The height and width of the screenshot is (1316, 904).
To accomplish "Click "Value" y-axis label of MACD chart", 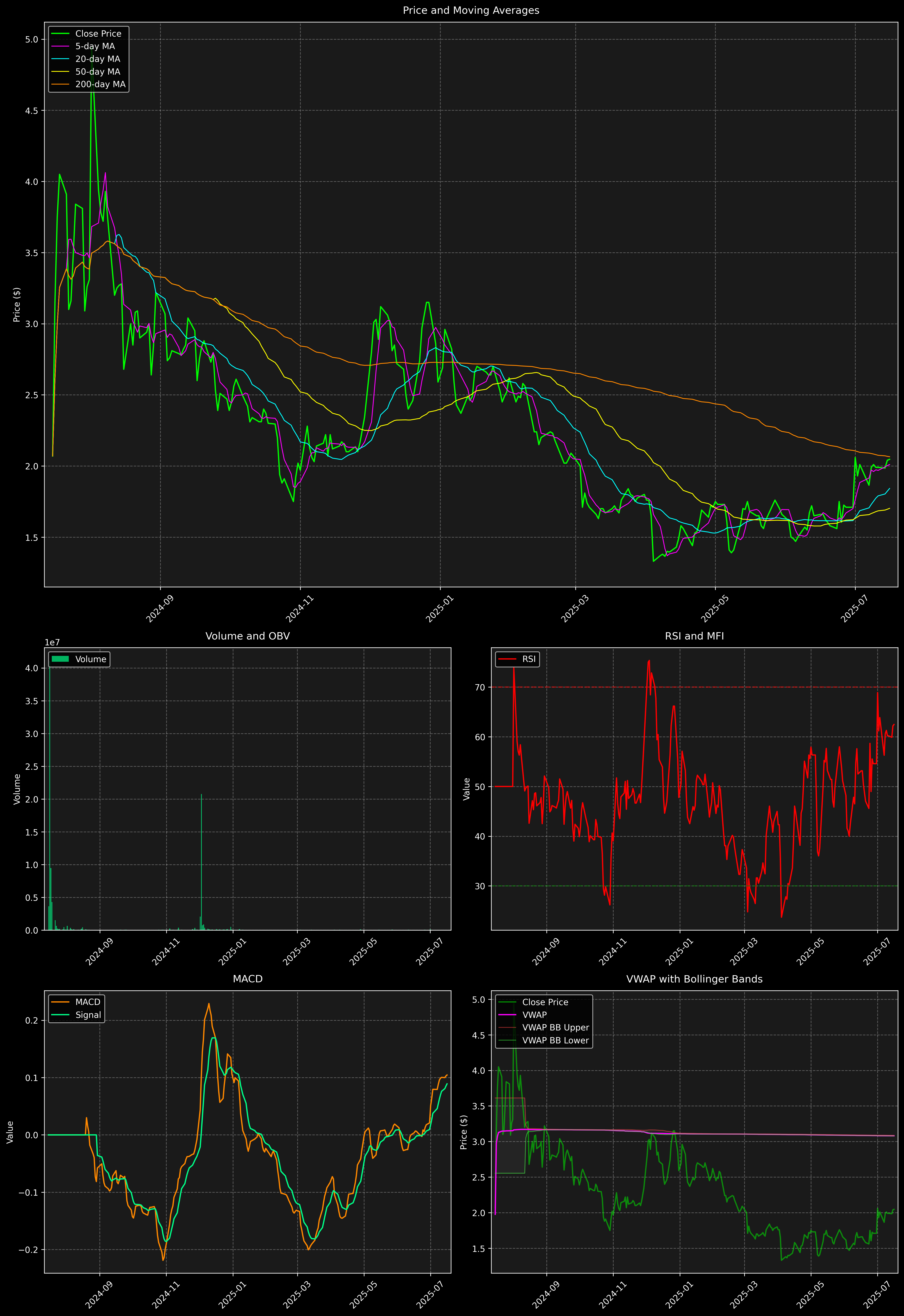I will point(10,1132).
